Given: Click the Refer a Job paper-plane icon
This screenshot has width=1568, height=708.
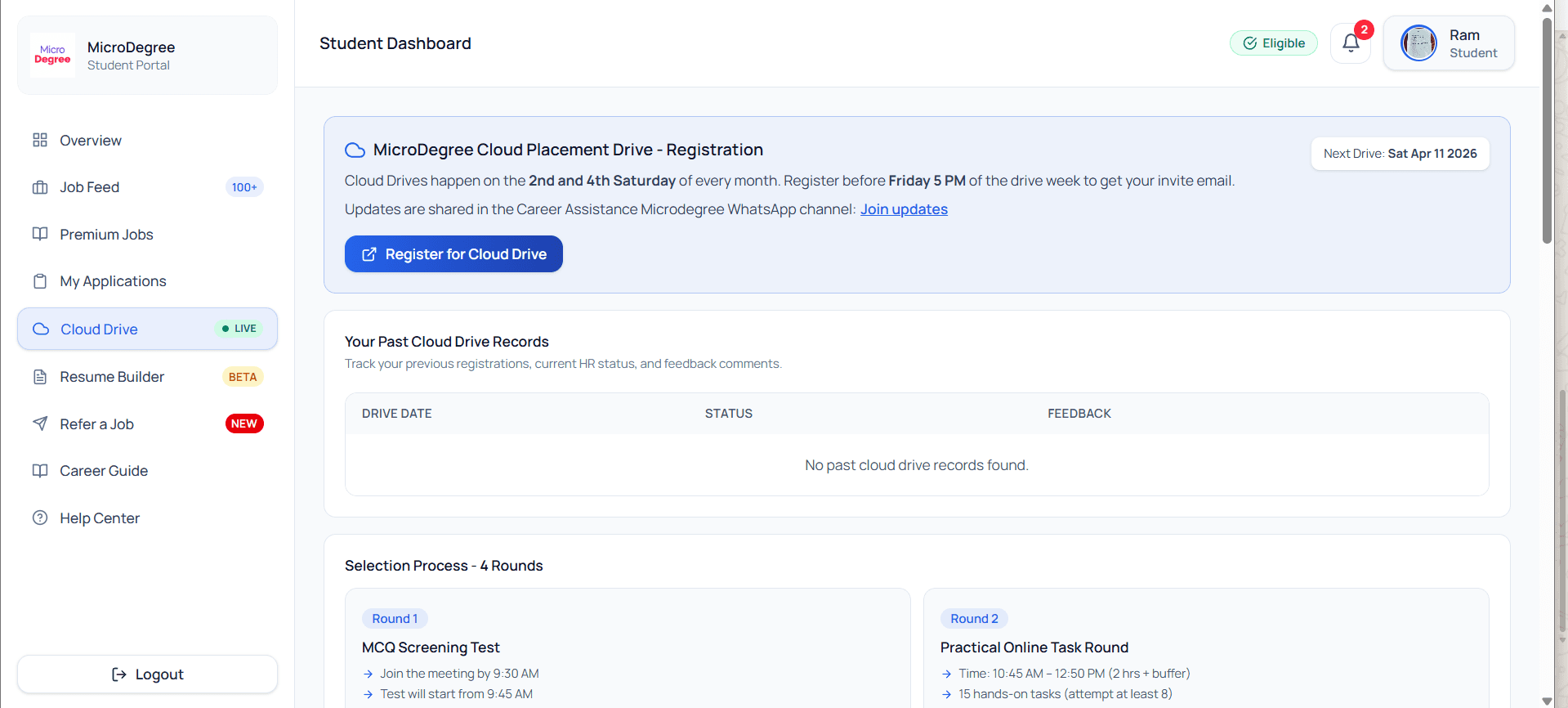Looking at the screenshot, I should [x=40, y=423].
